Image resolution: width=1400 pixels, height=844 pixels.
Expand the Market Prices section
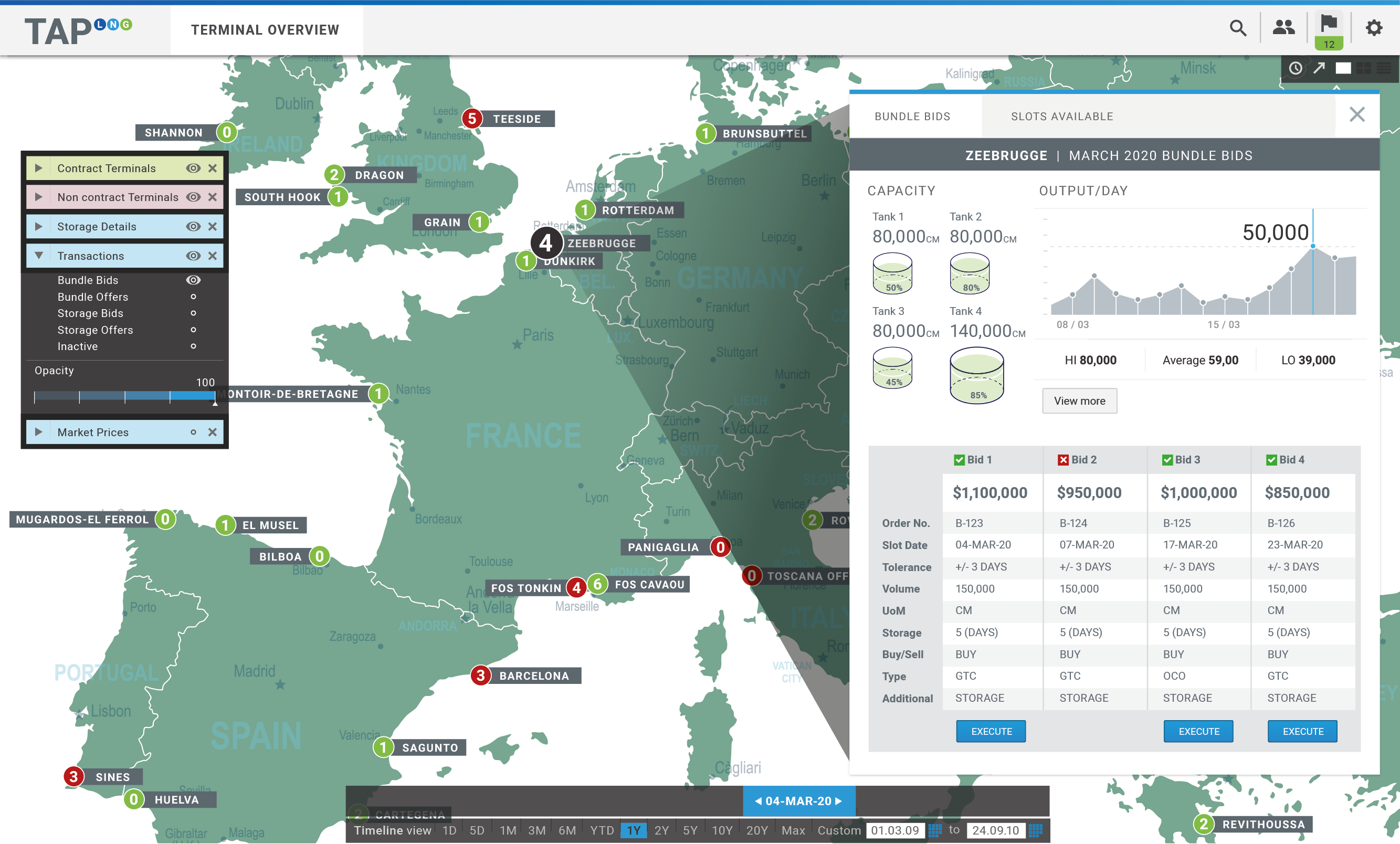pyautogui.click(x=39, y=432)
